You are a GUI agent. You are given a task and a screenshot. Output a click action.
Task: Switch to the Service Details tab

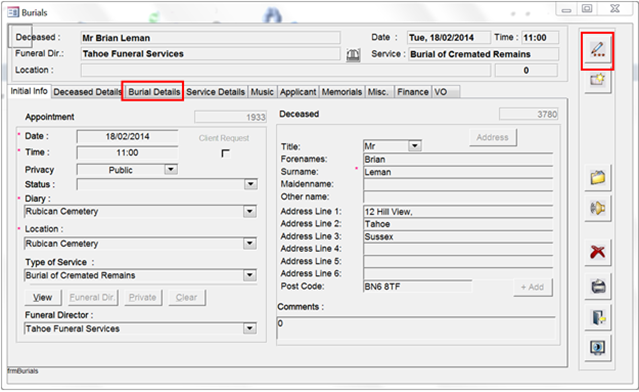tap(216, 92)
